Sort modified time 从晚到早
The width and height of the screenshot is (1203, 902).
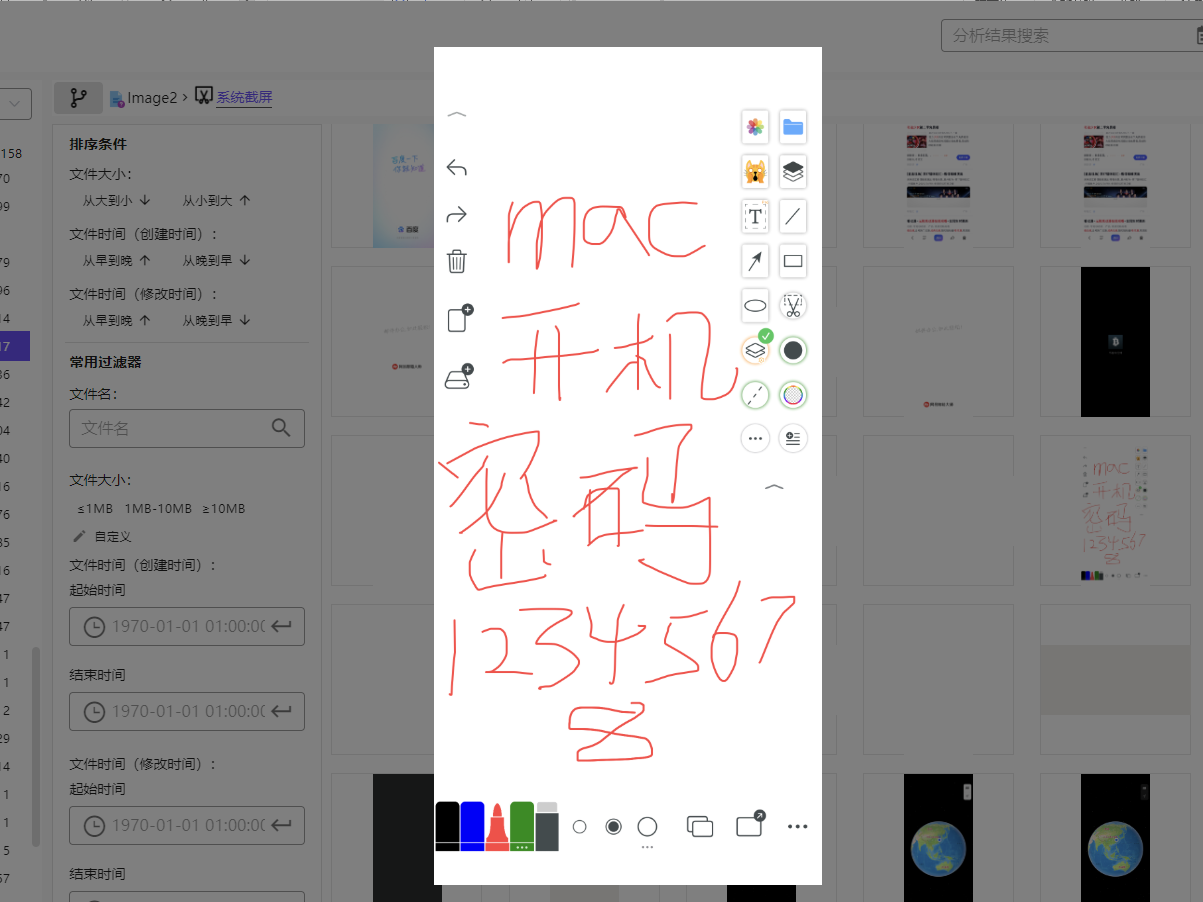216,320
